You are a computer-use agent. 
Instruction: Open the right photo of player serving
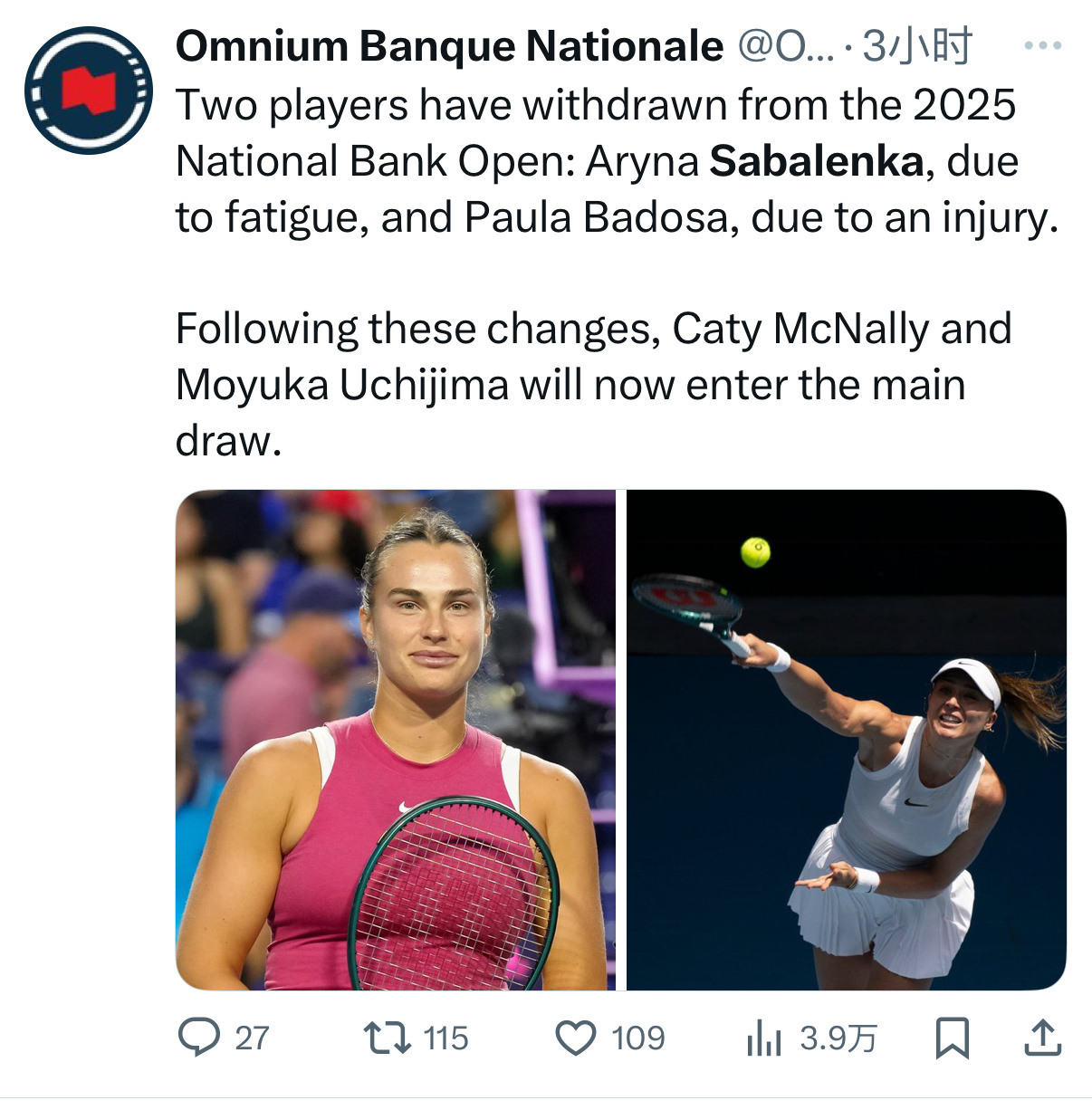click(847, 740)
